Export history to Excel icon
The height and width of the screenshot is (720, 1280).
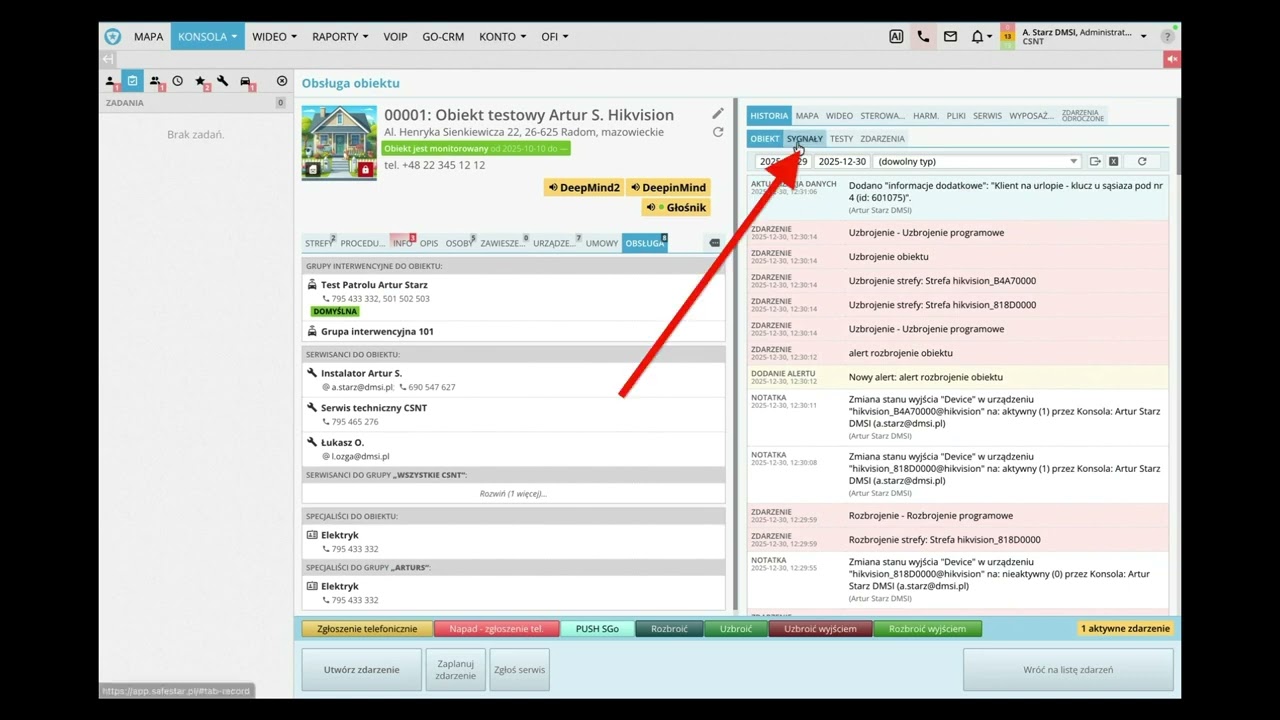pos(1113,161)
